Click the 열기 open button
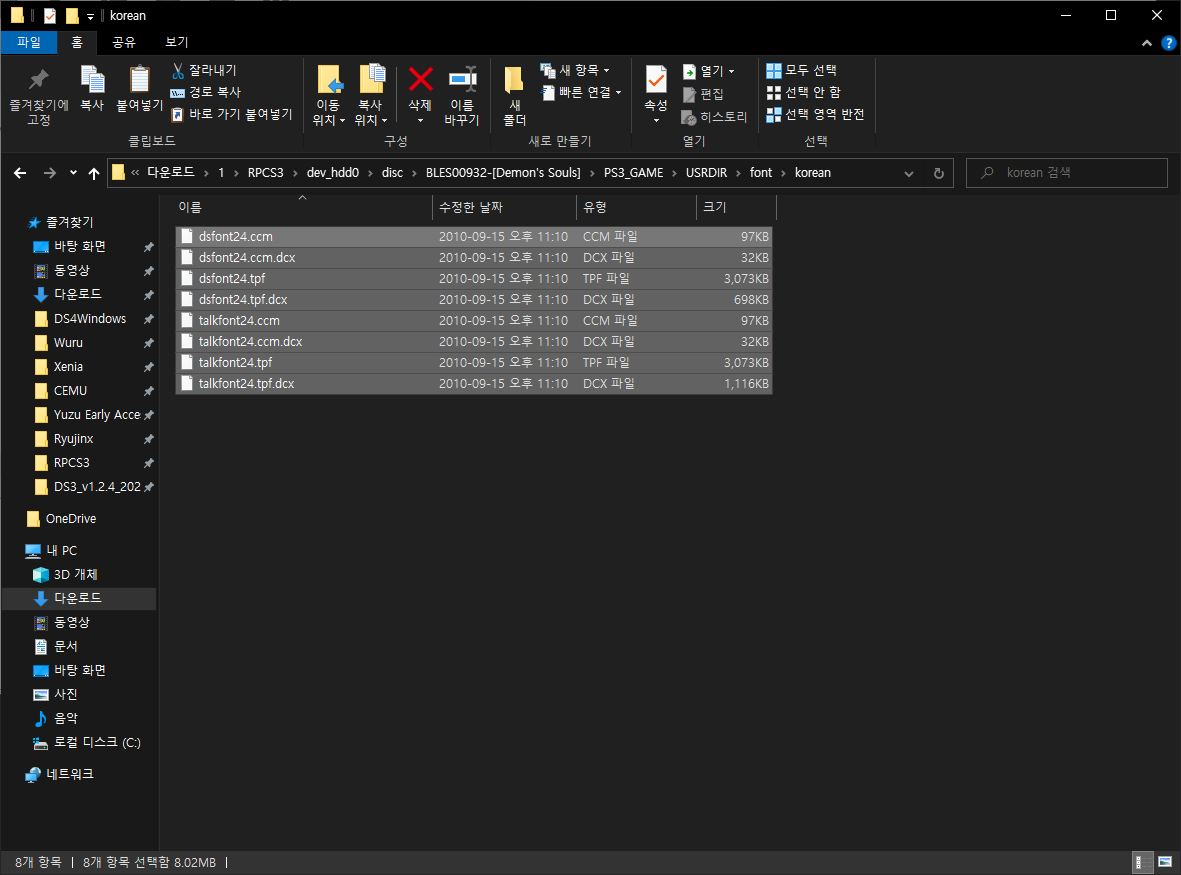Image resolution: width=1181 pixels, height=875 pixels. [x=708, y=71]
